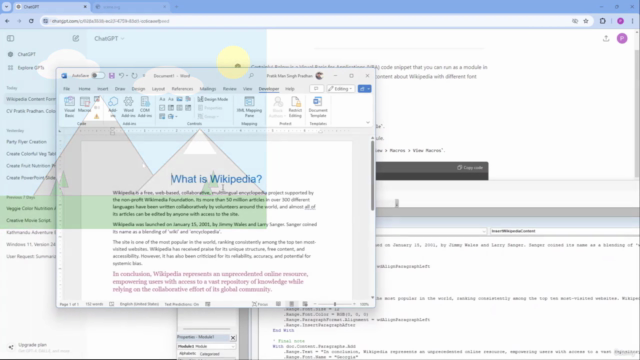This screenshot has width=640, height=360.
Task: Open the Chrome tab search dropdown
Action: (x=7, y=7)
